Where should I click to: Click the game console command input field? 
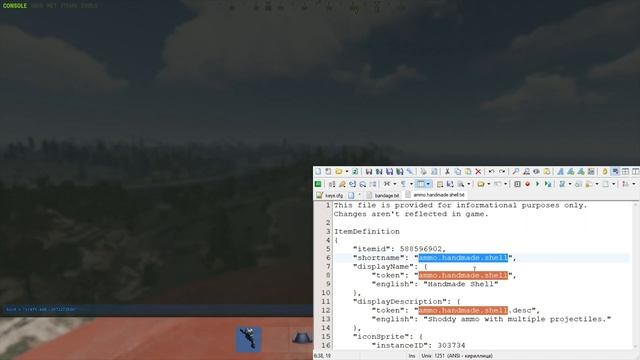tap(157, 309)
